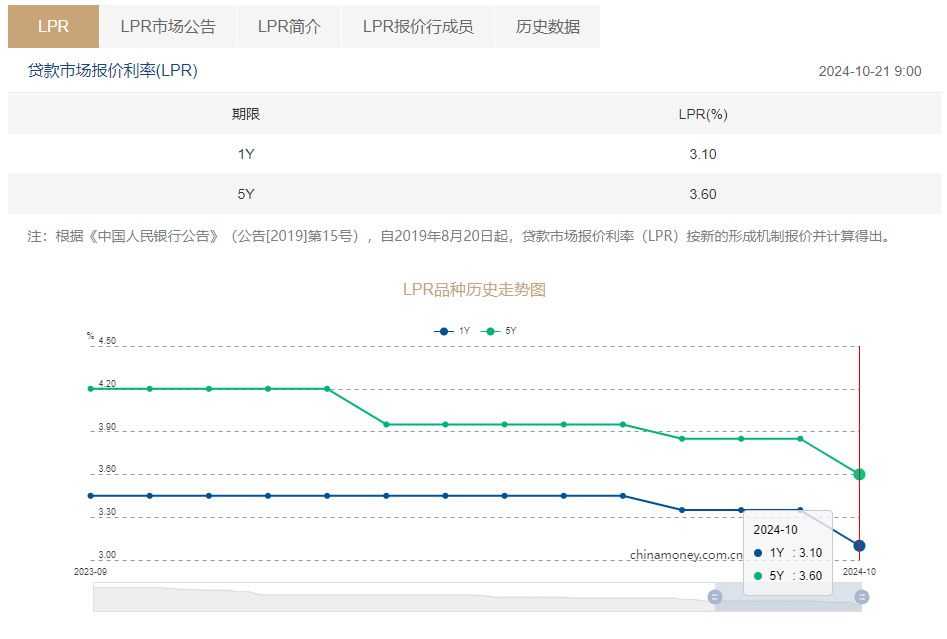
Task: Click the tooltip row 1Y : 3.10
Action: click(788, 553)
